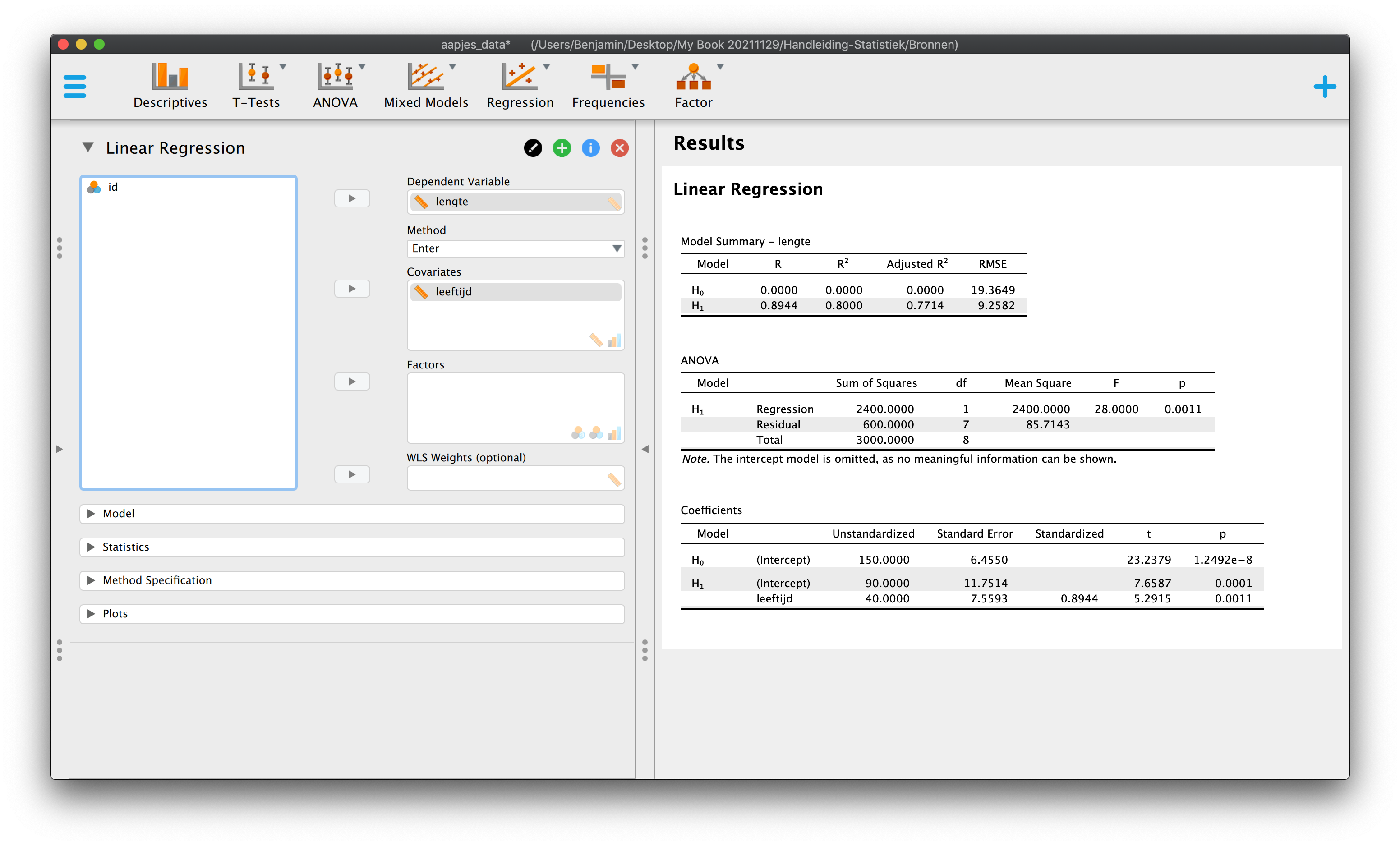Click the Factor dropdown arrow

[720, 67]
